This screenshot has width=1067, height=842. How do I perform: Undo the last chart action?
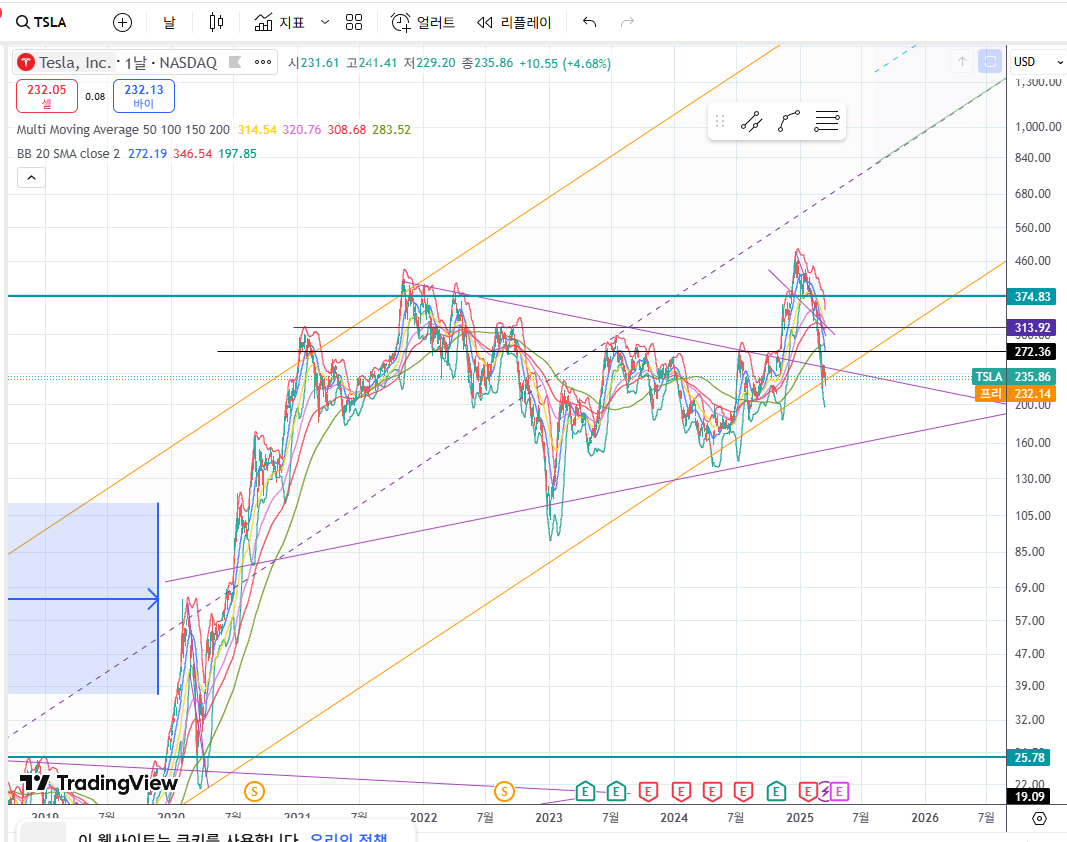[x=590, y=22]
